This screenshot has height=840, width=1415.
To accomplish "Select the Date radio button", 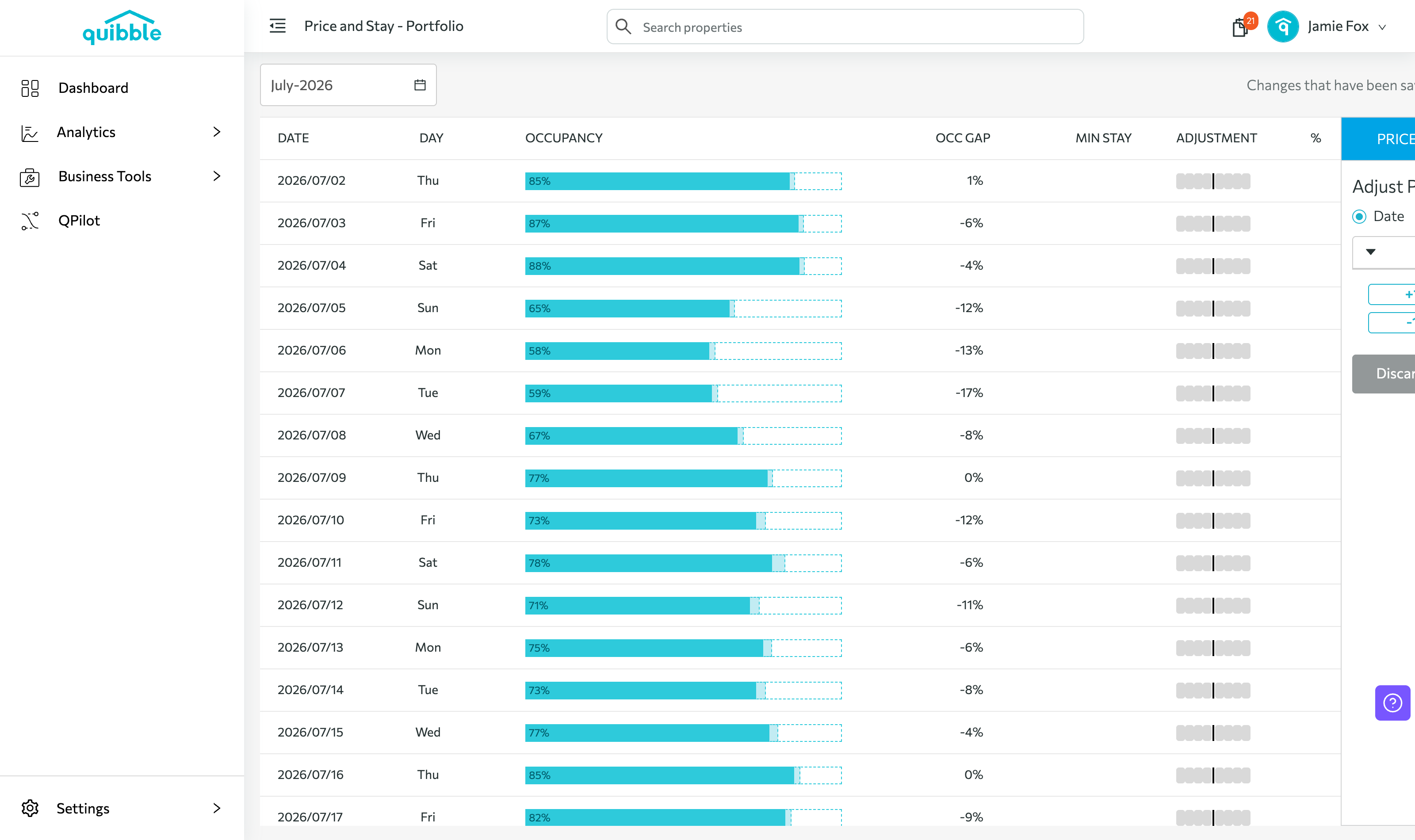I will coord(1359,217).
